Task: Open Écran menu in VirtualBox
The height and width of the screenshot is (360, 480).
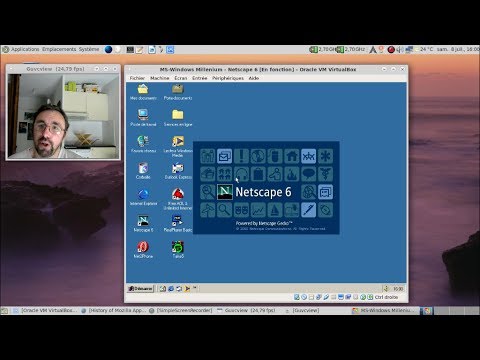Action: pyautogui.click(x=181, y=78)
